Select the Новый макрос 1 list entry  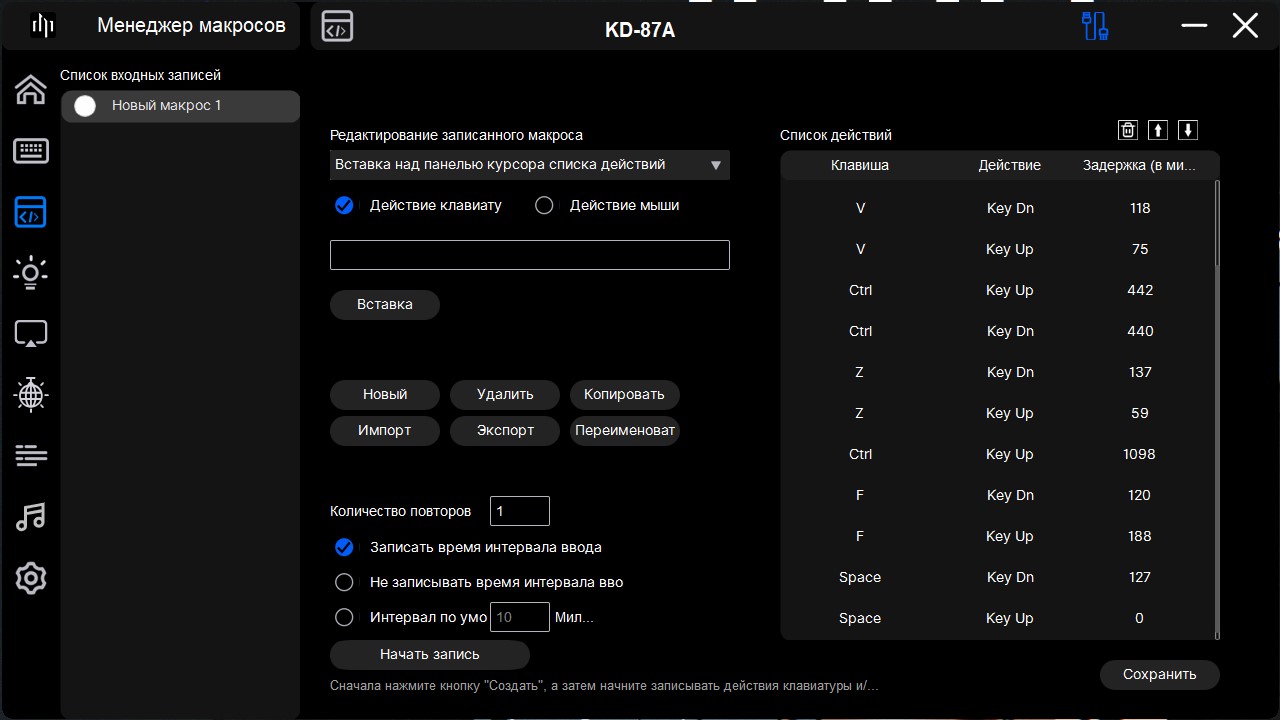point(181,106)
